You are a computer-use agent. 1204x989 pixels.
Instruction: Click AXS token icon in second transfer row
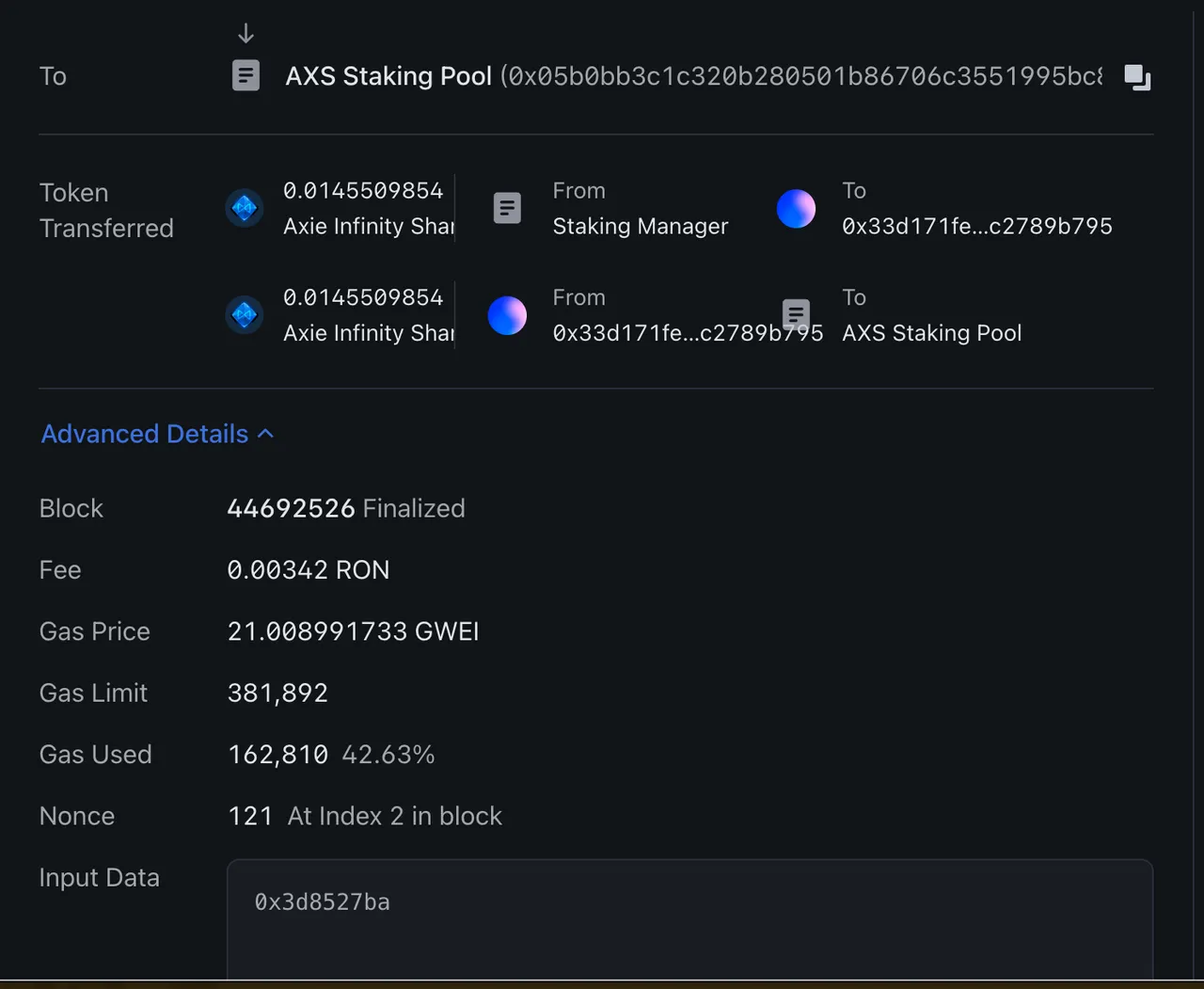[x=245, y=314]
